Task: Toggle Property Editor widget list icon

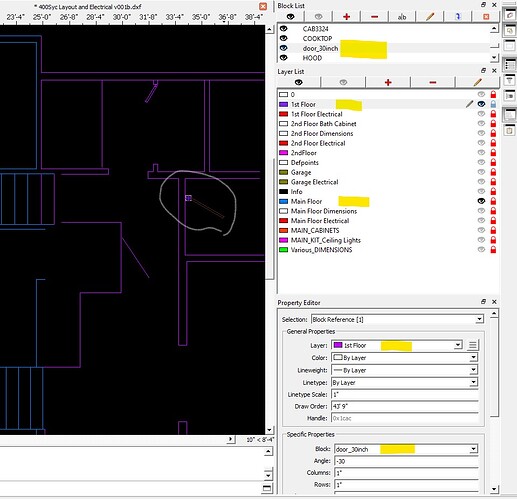Action: [509, 64]
